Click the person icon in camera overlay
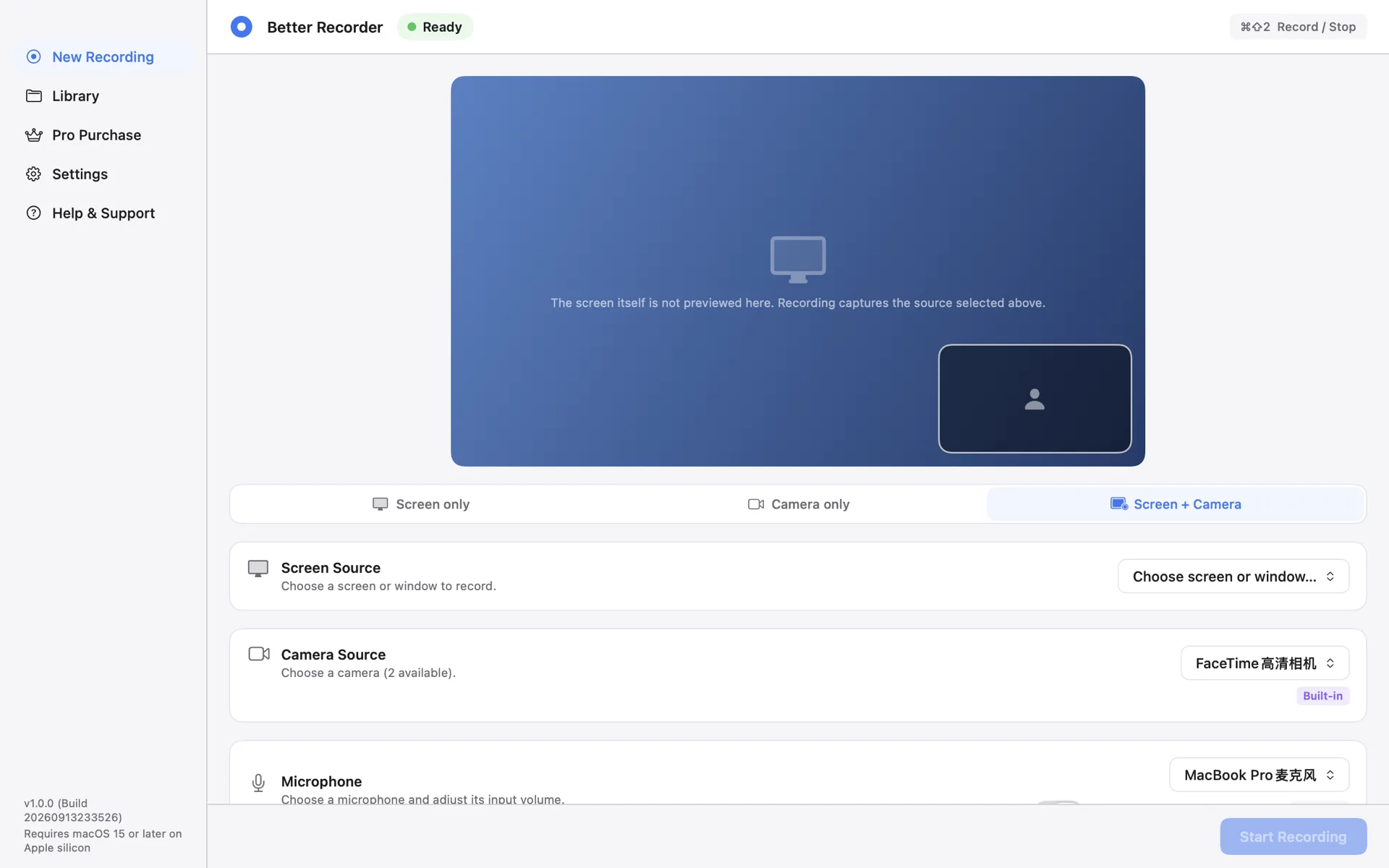This screenshot has width=1389, height=868. tap(1035, 399)
